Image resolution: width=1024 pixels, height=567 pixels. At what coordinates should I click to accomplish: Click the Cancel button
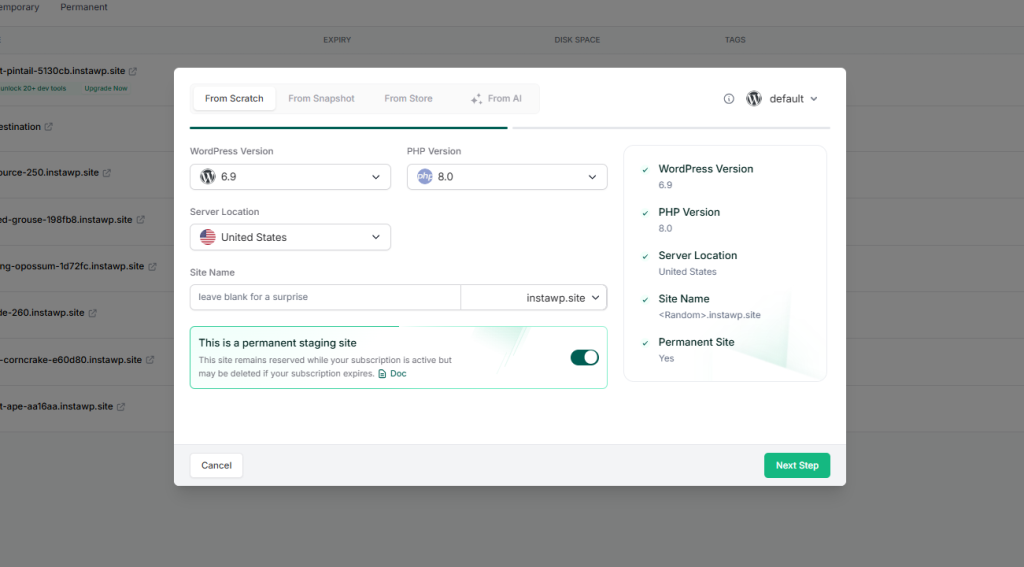pos(216,465)
